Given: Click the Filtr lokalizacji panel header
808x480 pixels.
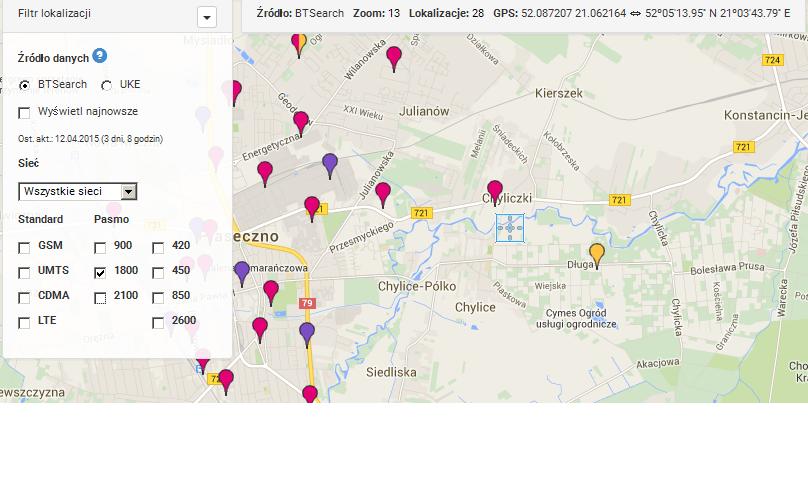Looking at the screenshot, I should tap(117, 15).
